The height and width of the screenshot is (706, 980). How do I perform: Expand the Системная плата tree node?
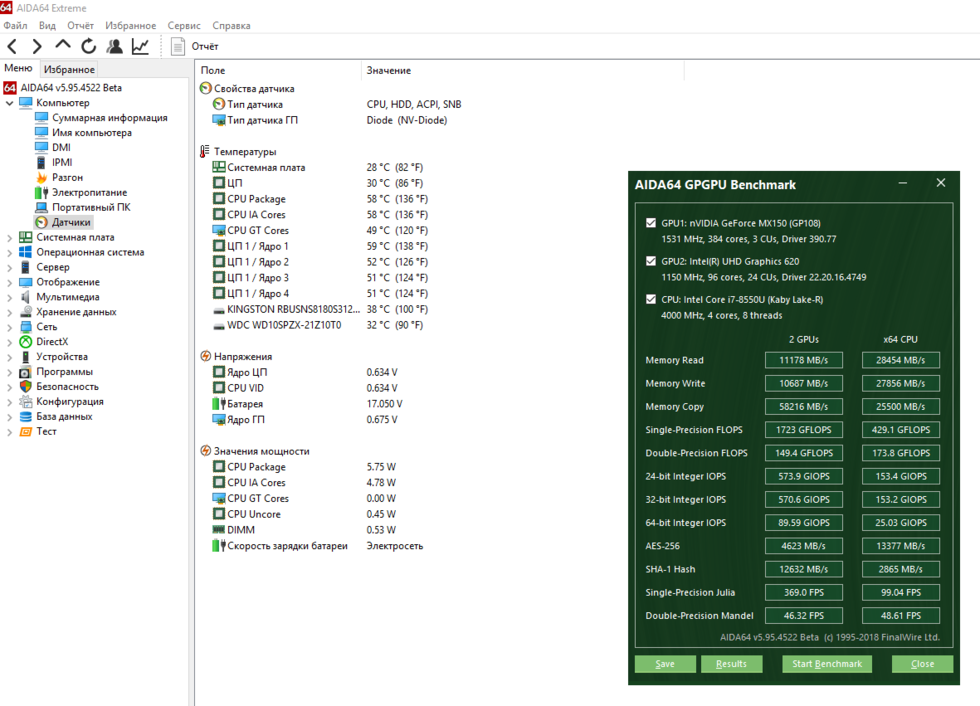point(10,238)
